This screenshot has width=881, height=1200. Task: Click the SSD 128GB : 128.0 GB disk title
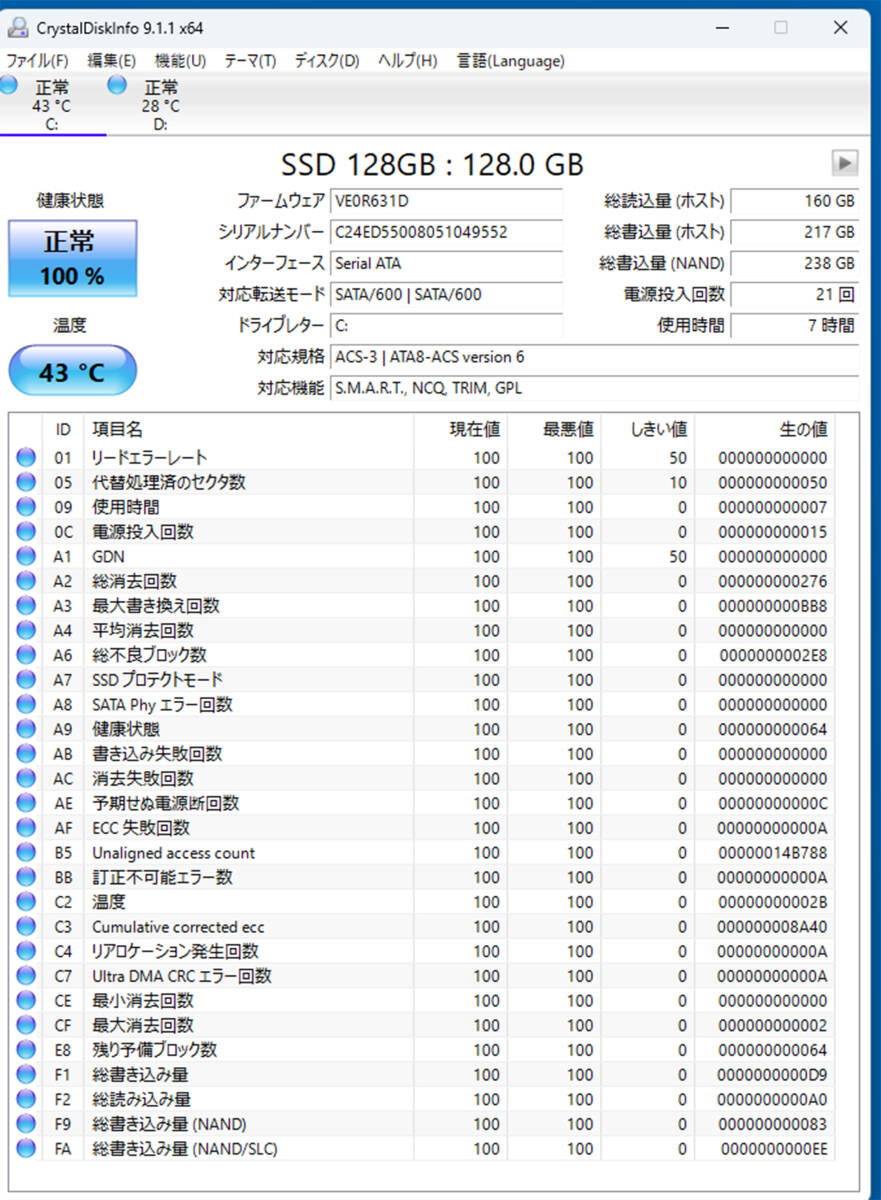(x=432, y=164)
